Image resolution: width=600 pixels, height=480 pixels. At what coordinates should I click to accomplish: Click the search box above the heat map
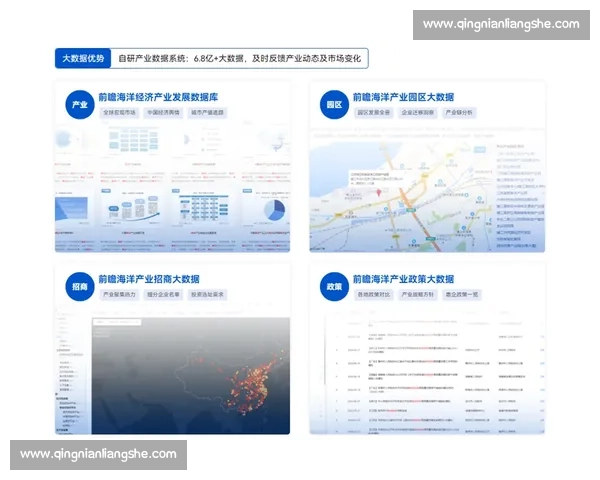(x=117, y=322)
